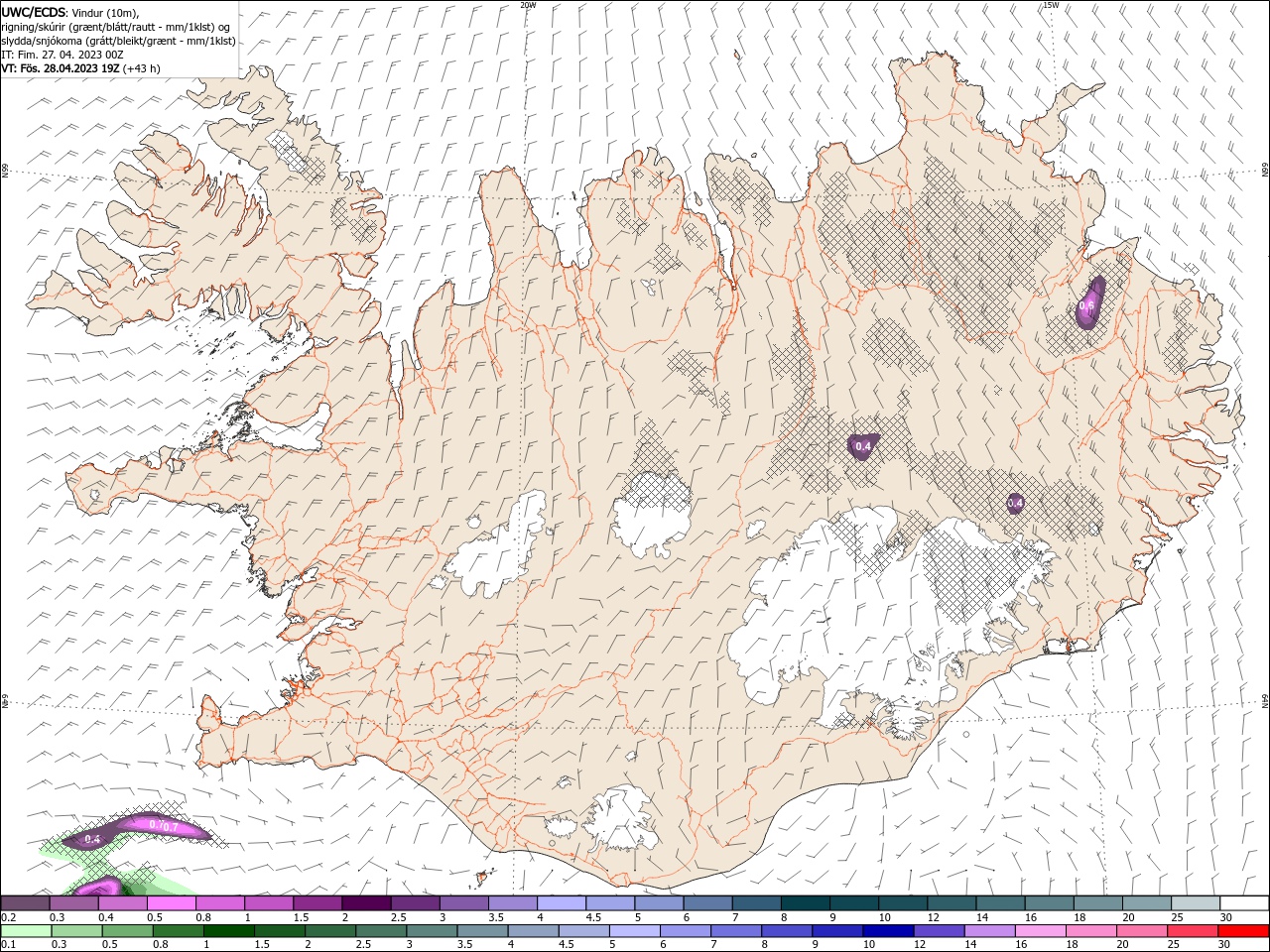
Task: Click the upper legend swatch labeled 0.2
Action: point(26,903)
